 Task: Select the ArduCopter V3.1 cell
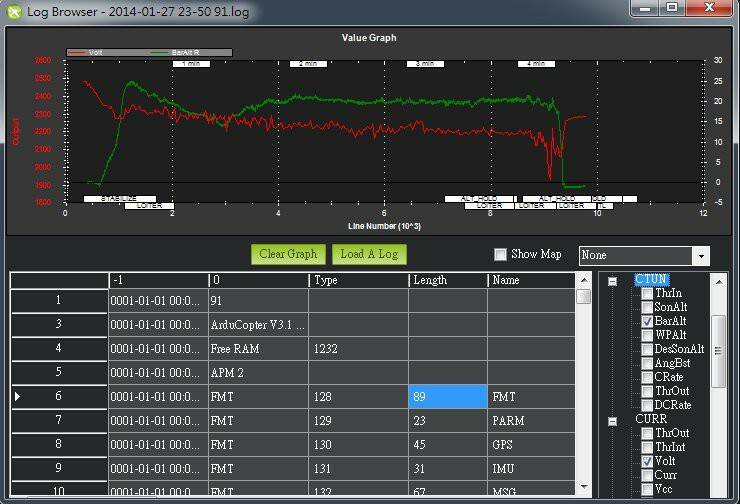click(x=259, y=325)
